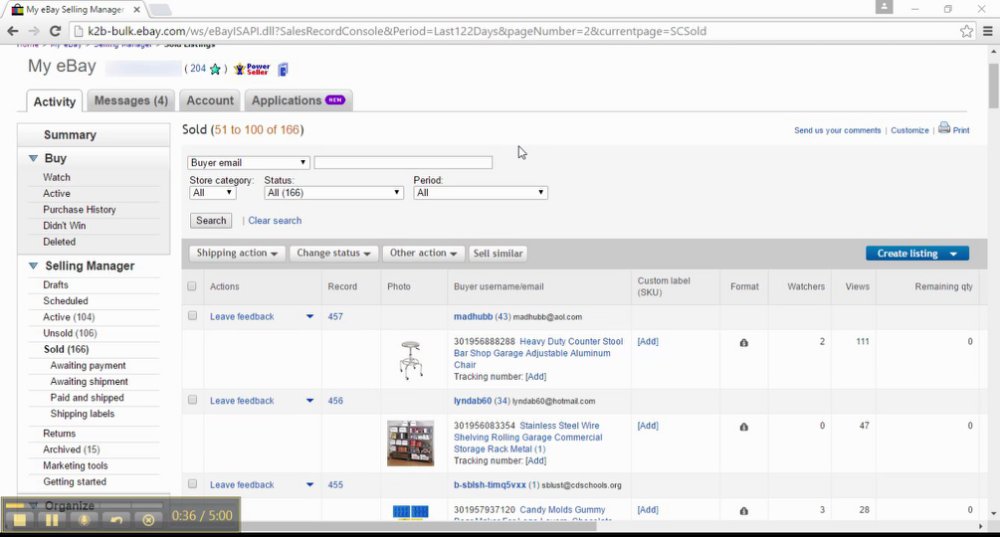Click the counter stool photo thumbnail
Viewport: 1000px width, 537px height.
click(411, 360)
